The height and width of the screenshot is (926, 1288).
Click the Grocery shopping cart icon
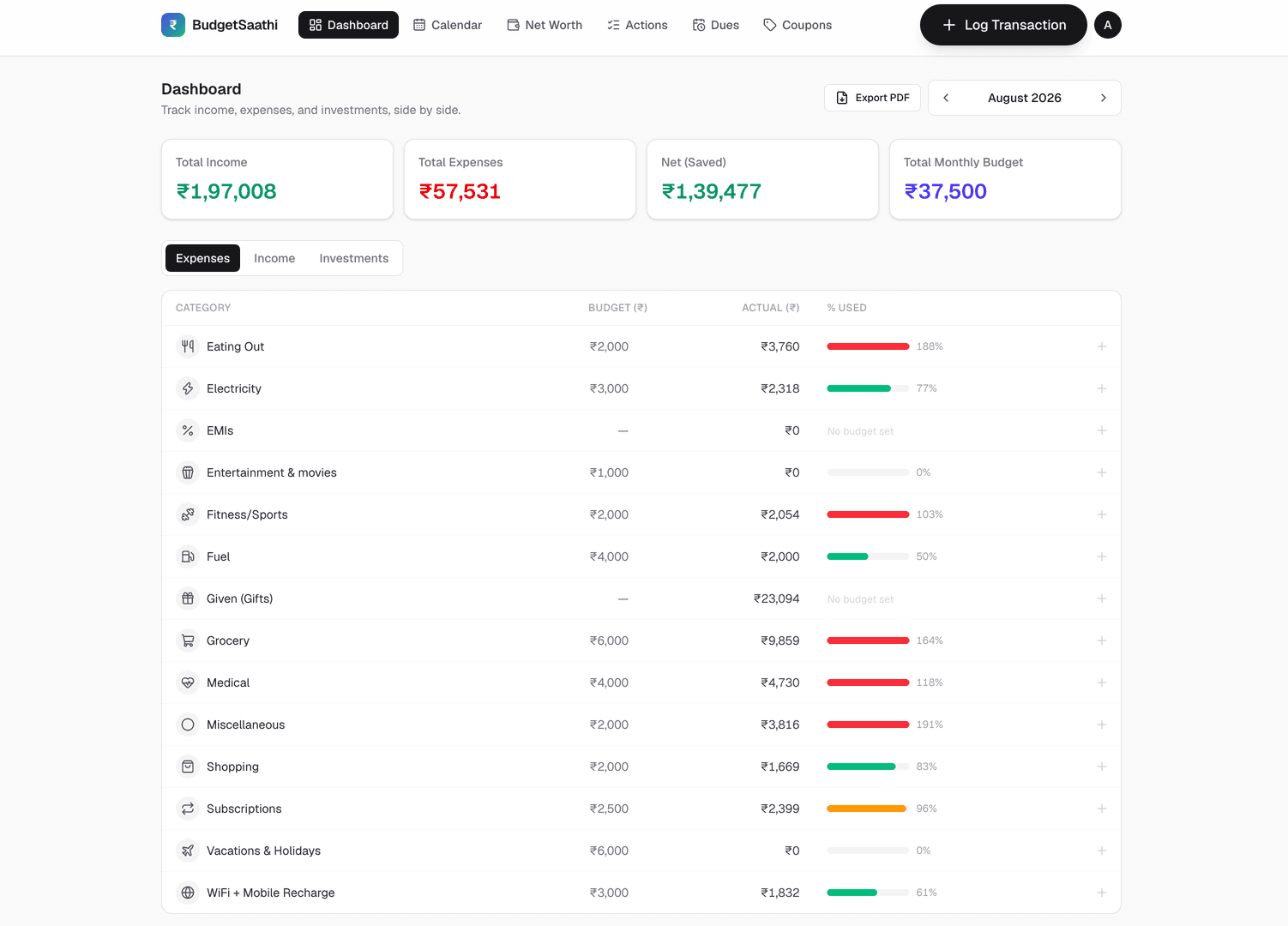(x=188, y=640)
